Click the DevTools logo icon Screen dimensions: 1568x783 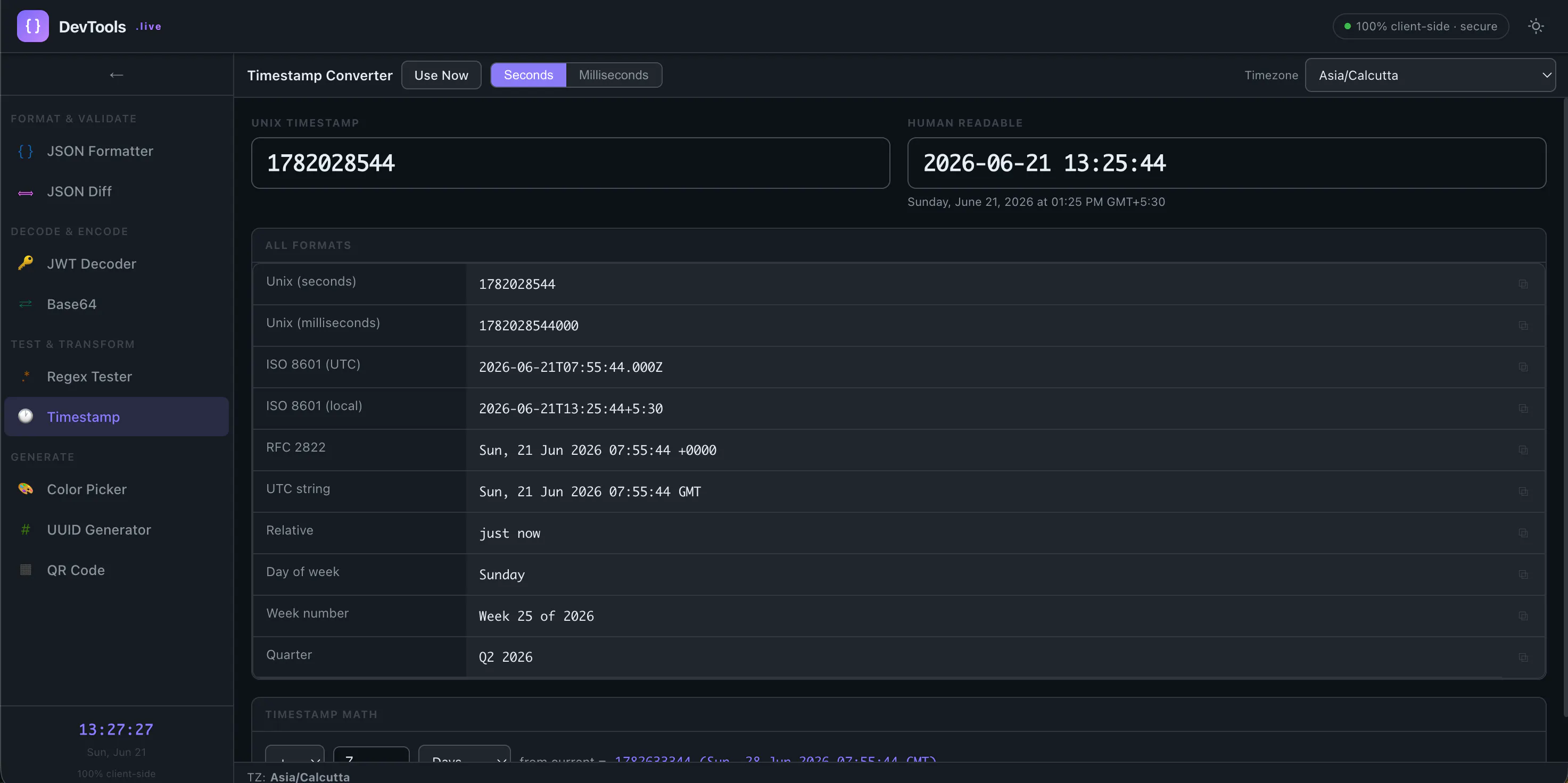pyautogui.click(x=33, y=26)
